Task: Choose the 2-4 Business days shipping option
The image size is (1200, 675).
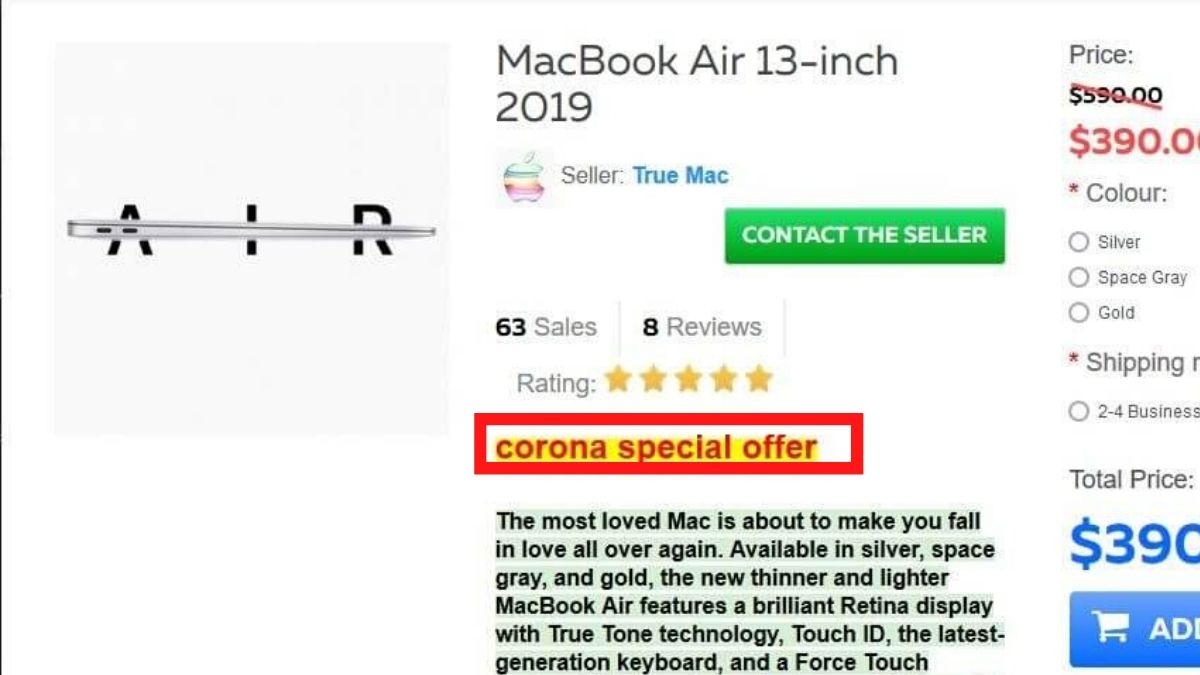Action: tap(1080, 411)
